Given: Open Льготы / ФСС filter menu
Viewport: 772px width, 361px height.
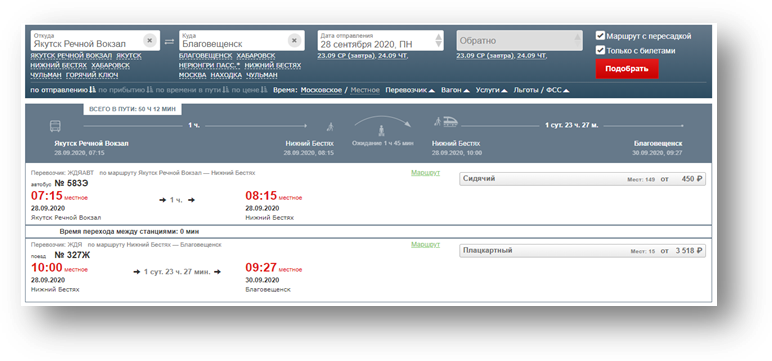Looking at the screenshot, I should [x=542, y=90].
